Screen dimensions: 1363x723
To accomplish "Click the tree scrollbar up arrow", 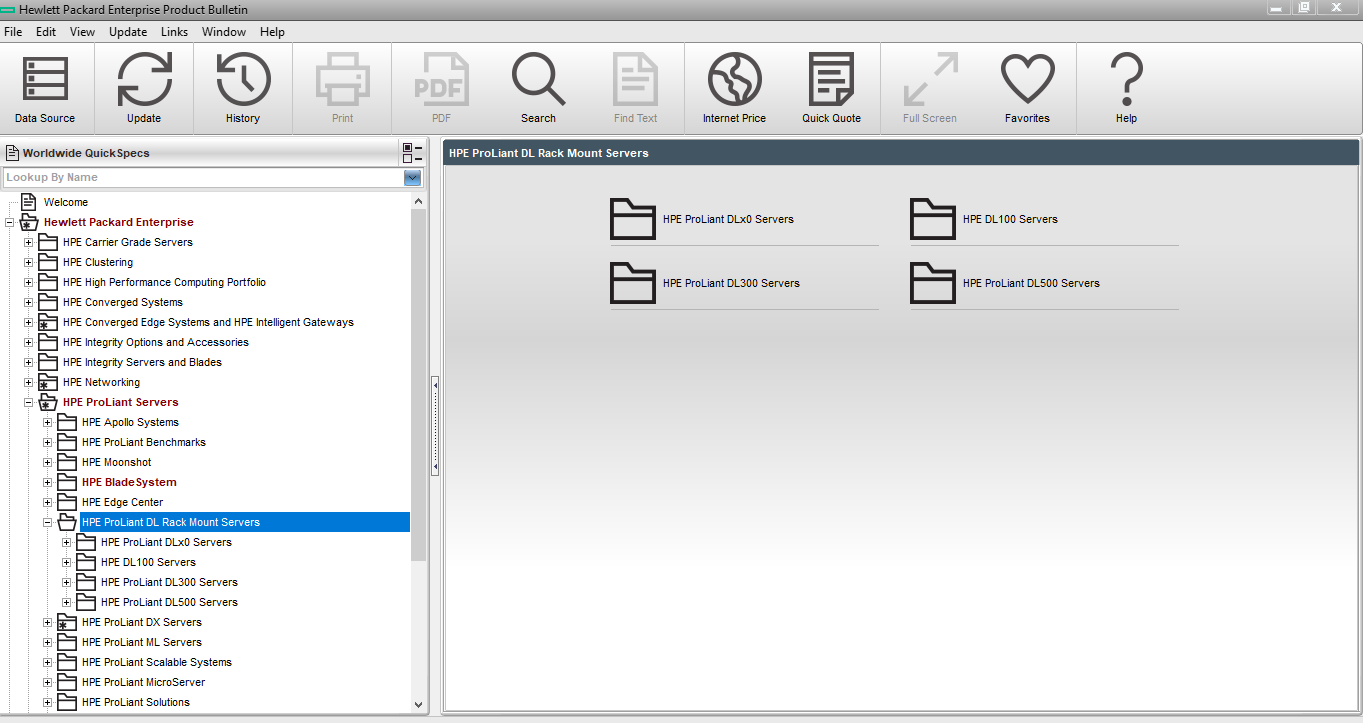I will point(418,200).
